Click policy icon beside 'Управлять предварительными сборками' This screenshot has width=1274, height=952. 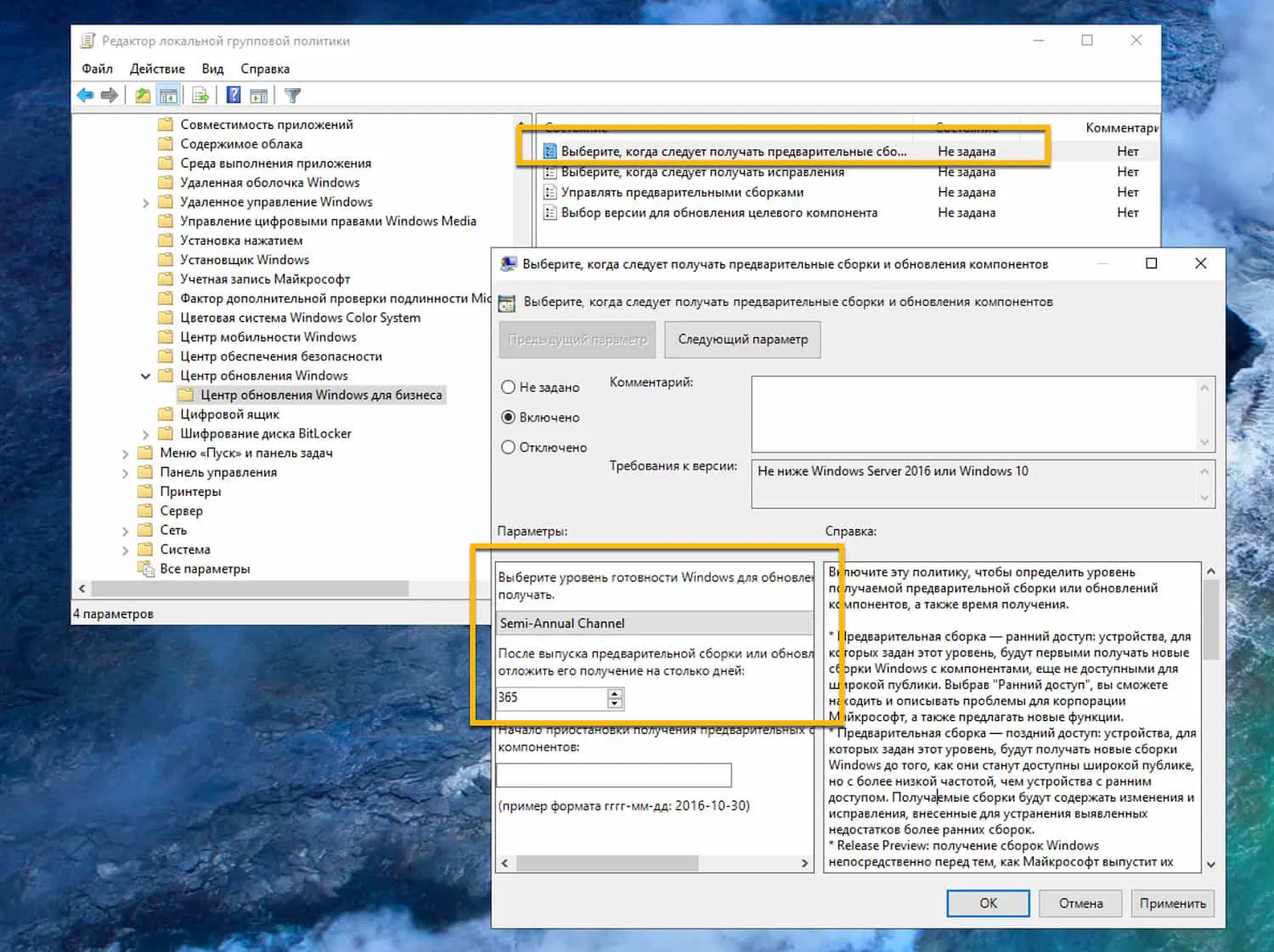[x=550, y=193]
